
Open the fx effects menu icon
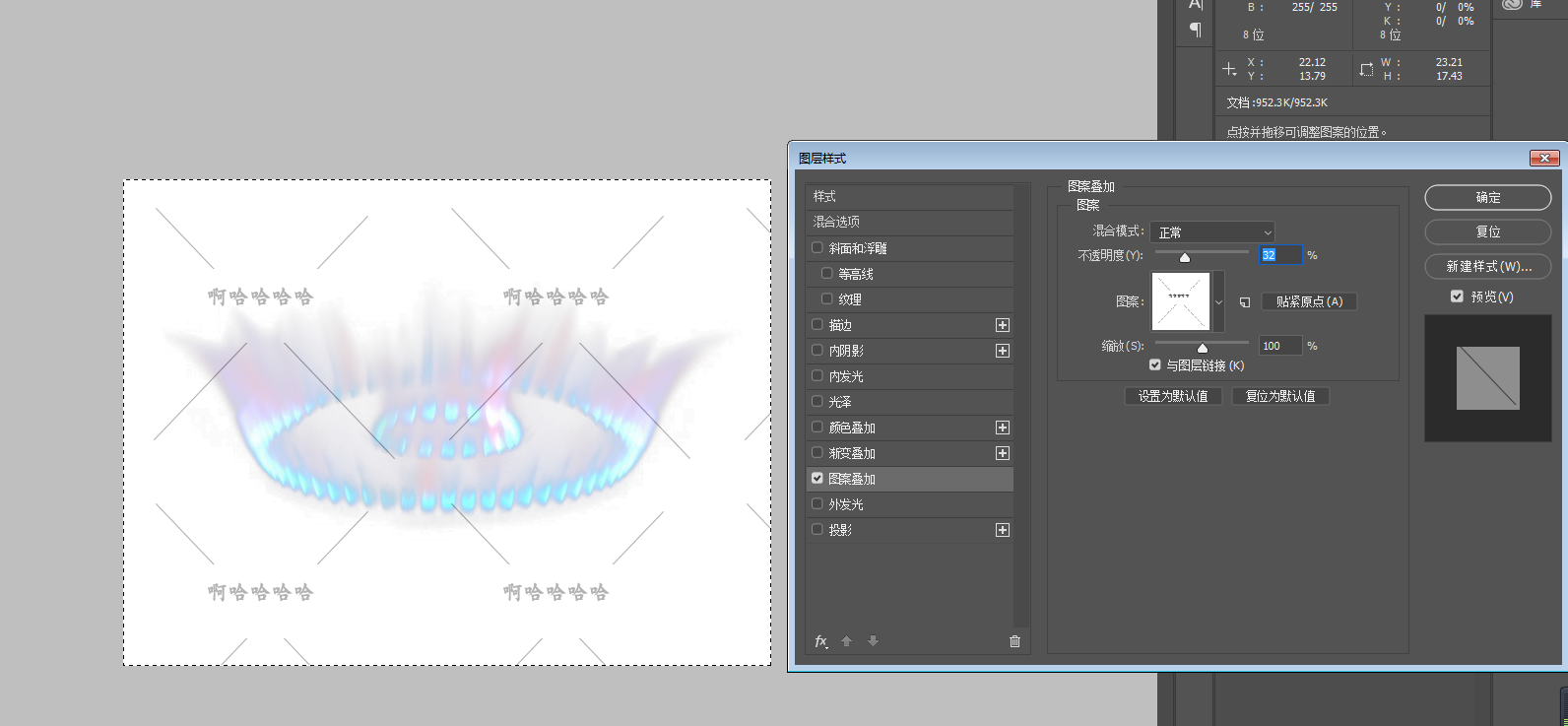tap(821, 641)
